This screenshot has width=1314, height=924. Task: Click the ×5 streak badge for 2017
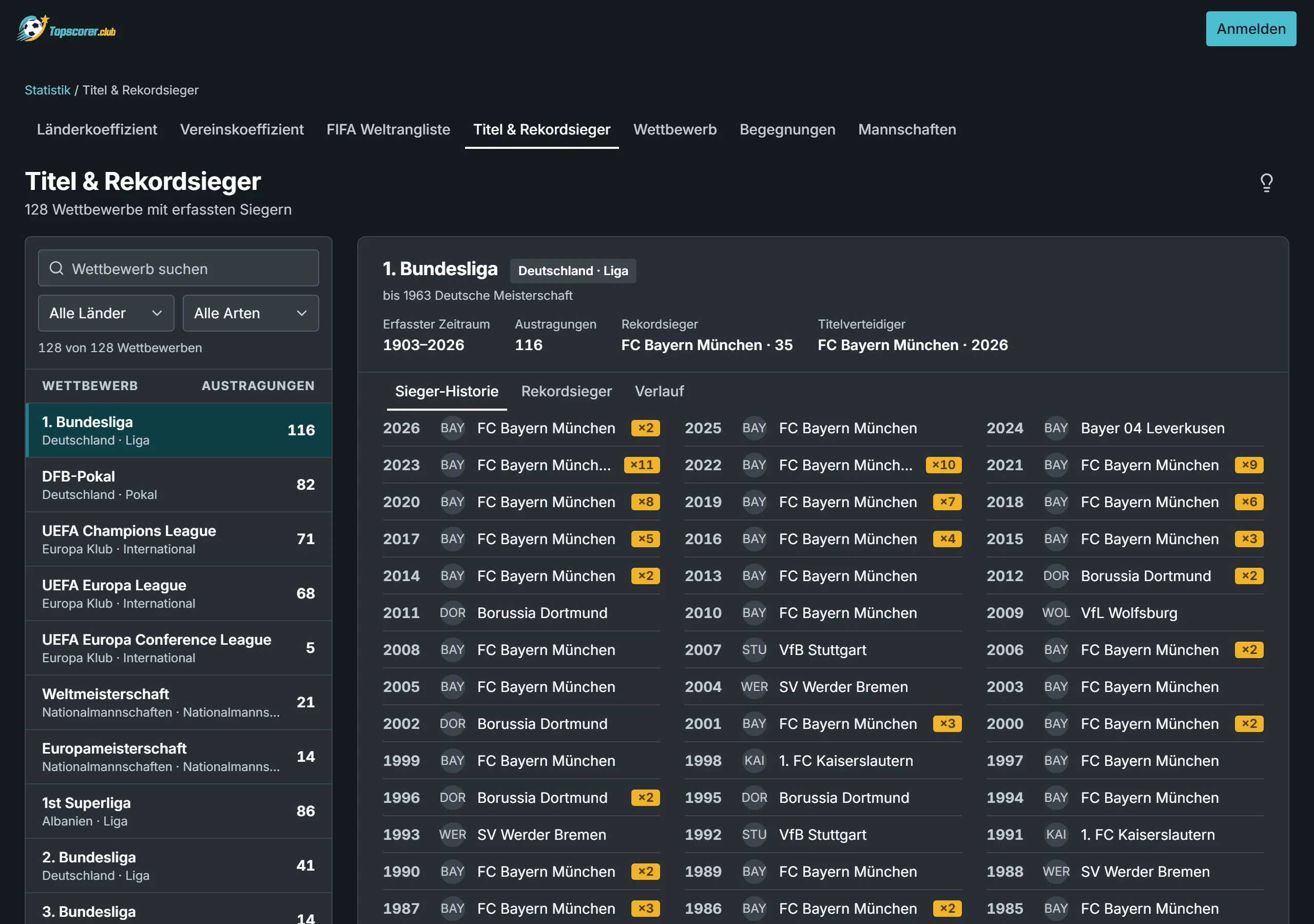646,538
